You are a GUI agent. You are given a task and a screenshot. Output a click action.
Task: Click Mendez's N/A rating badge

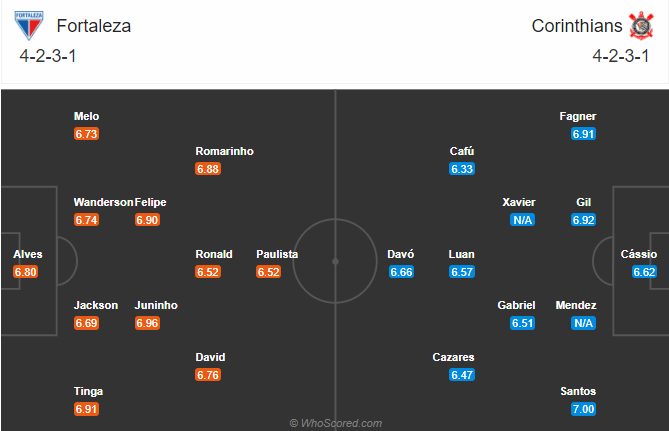(584, 323)
